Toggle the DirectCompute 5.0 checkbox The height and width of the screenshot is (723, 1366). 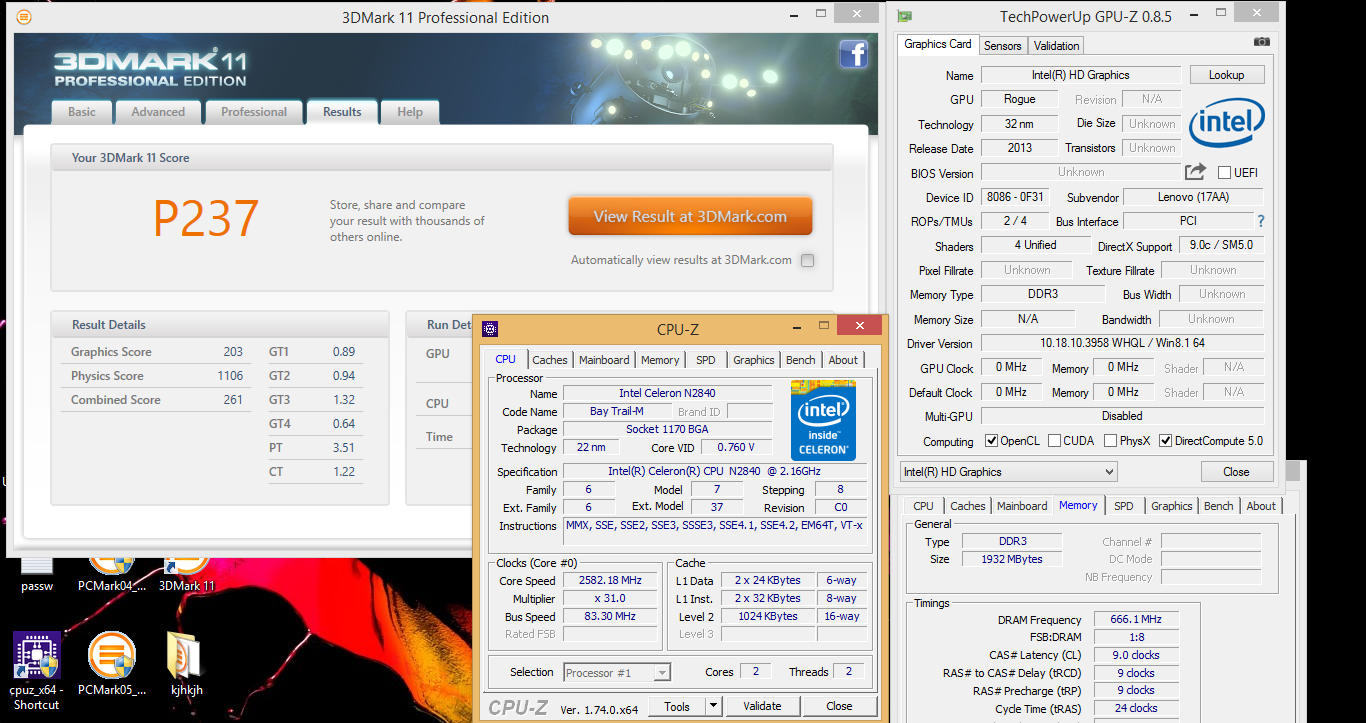coord(1165,441)
